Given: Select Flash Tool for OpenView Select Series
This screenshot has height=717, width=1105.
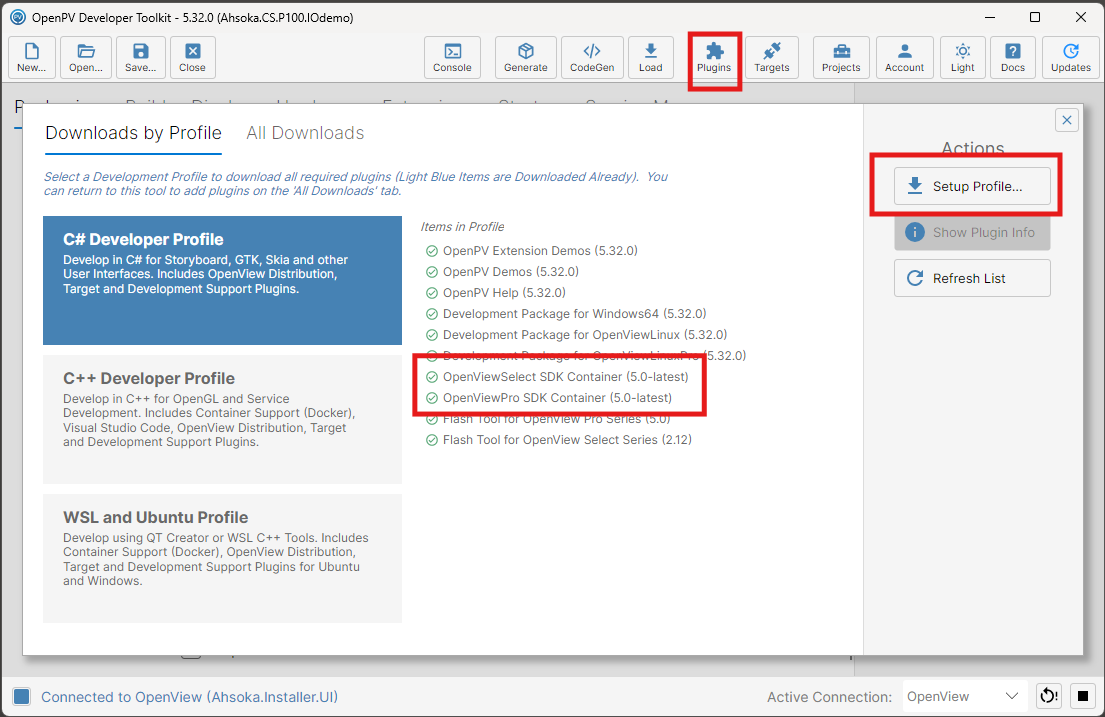Looking at the screenshot, I should 567,440.
